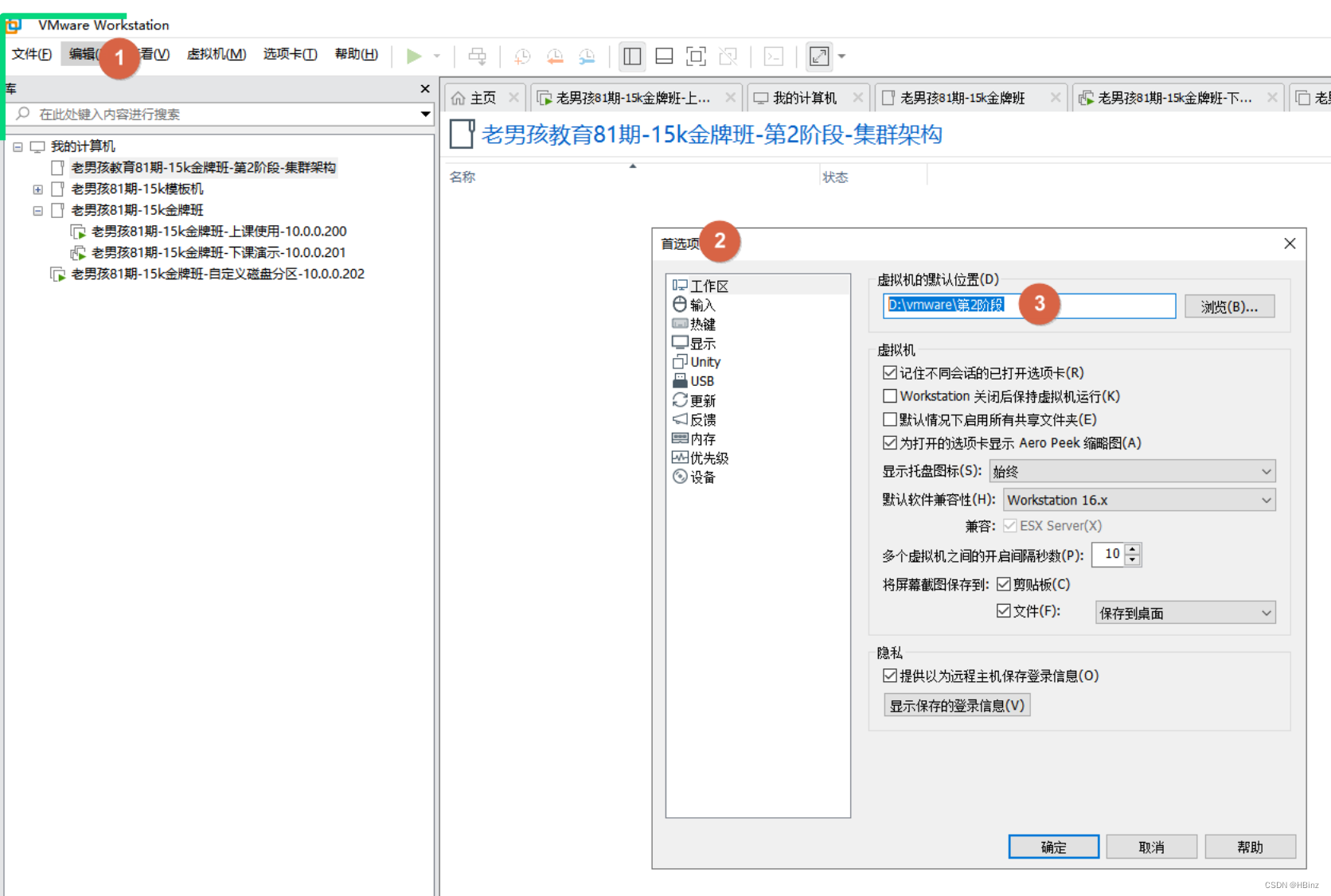This screenshot has width=1331, height=896.
Task: Click 显示保存的登录信息(V) button
Action: 957,705
